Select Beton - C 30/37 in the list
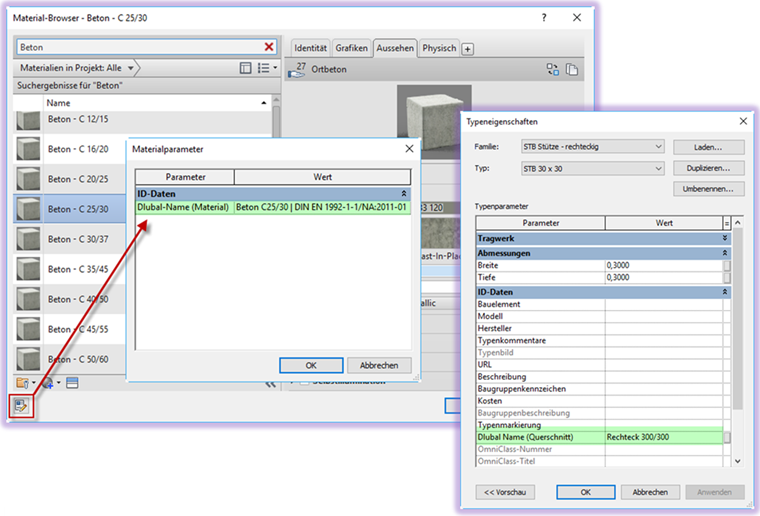This screenshot has width=760, height=516. pyautogui.click(x=78, y=239)
